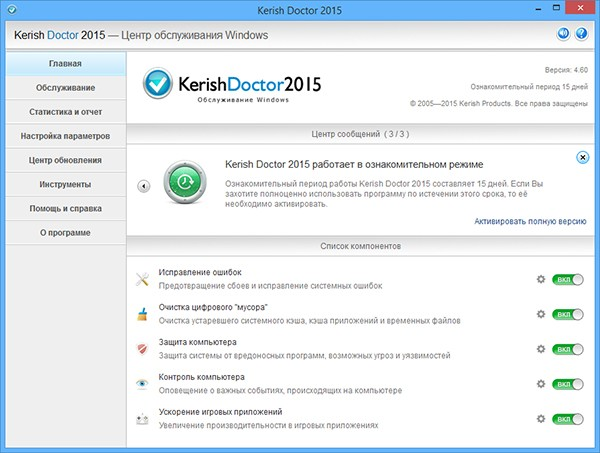The width and height of the screenshot is (600, 453).
Task: Click the broom icon for Очистка цифрового мусора
Action: pyautogui.click(x=142, y=314)
